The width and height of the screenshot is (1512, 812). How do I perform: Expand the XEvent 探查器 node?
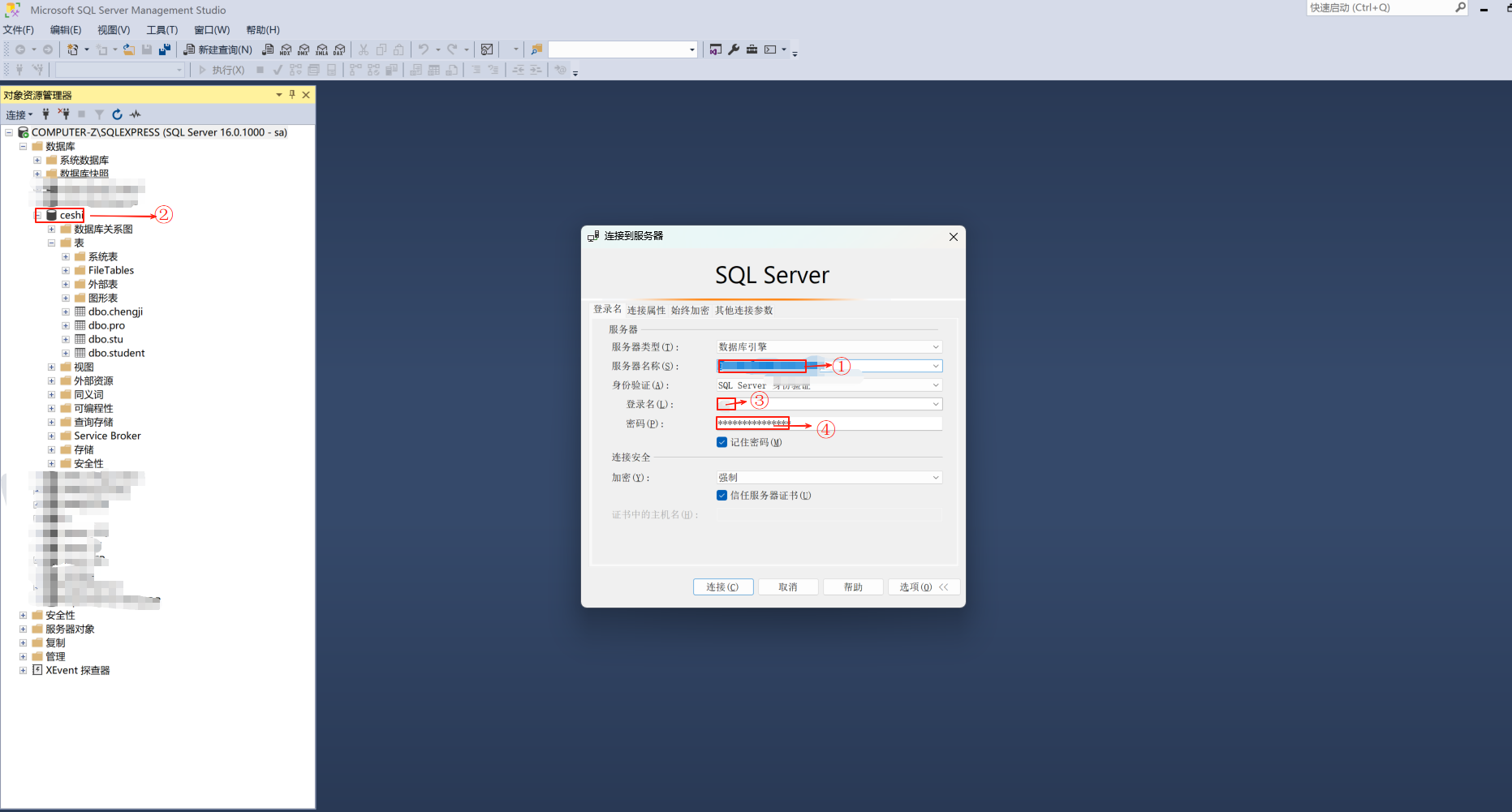click(23, 670)
